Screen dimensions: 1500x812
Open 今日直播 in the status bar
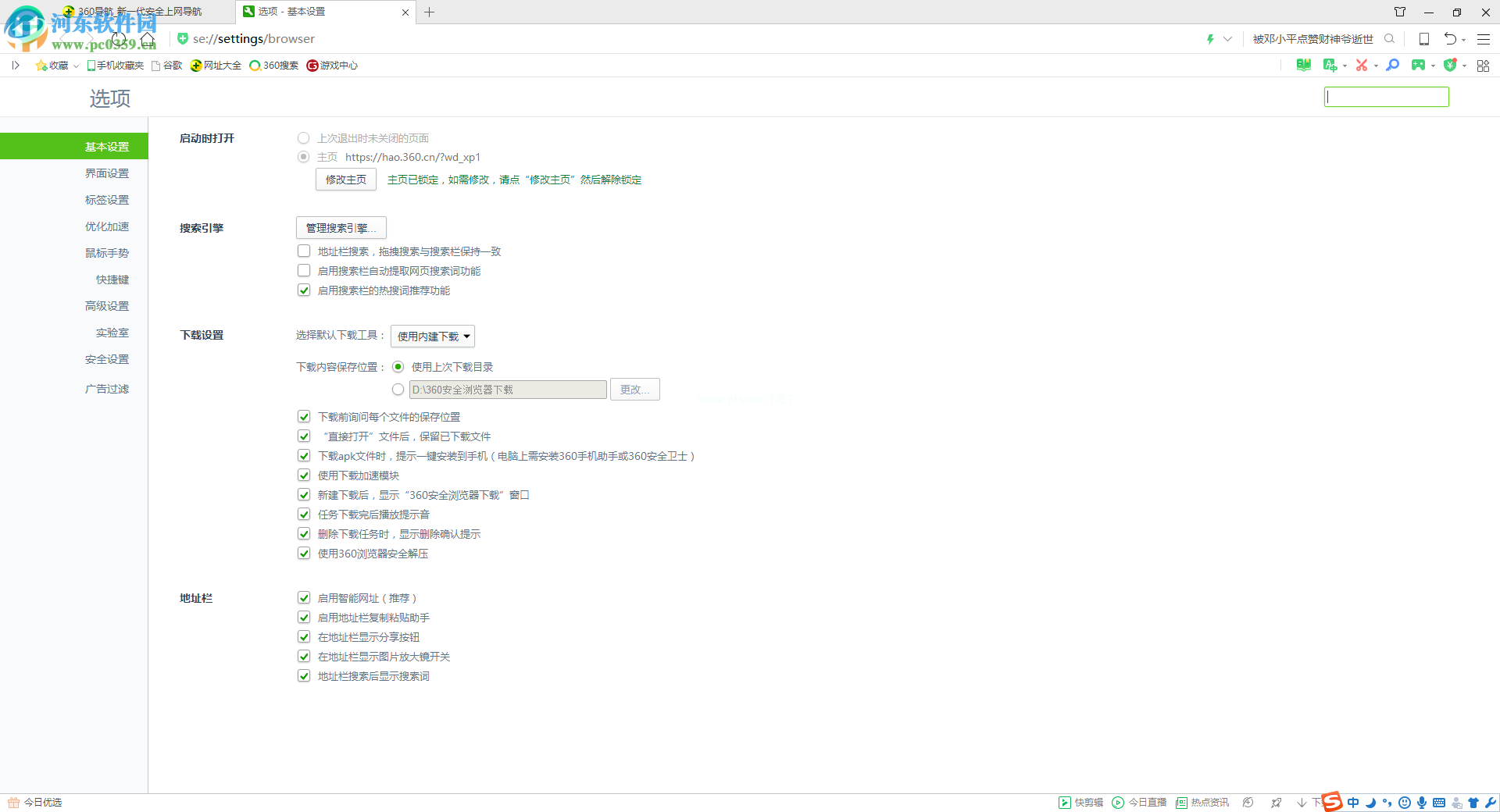[x=1139, y=803]
